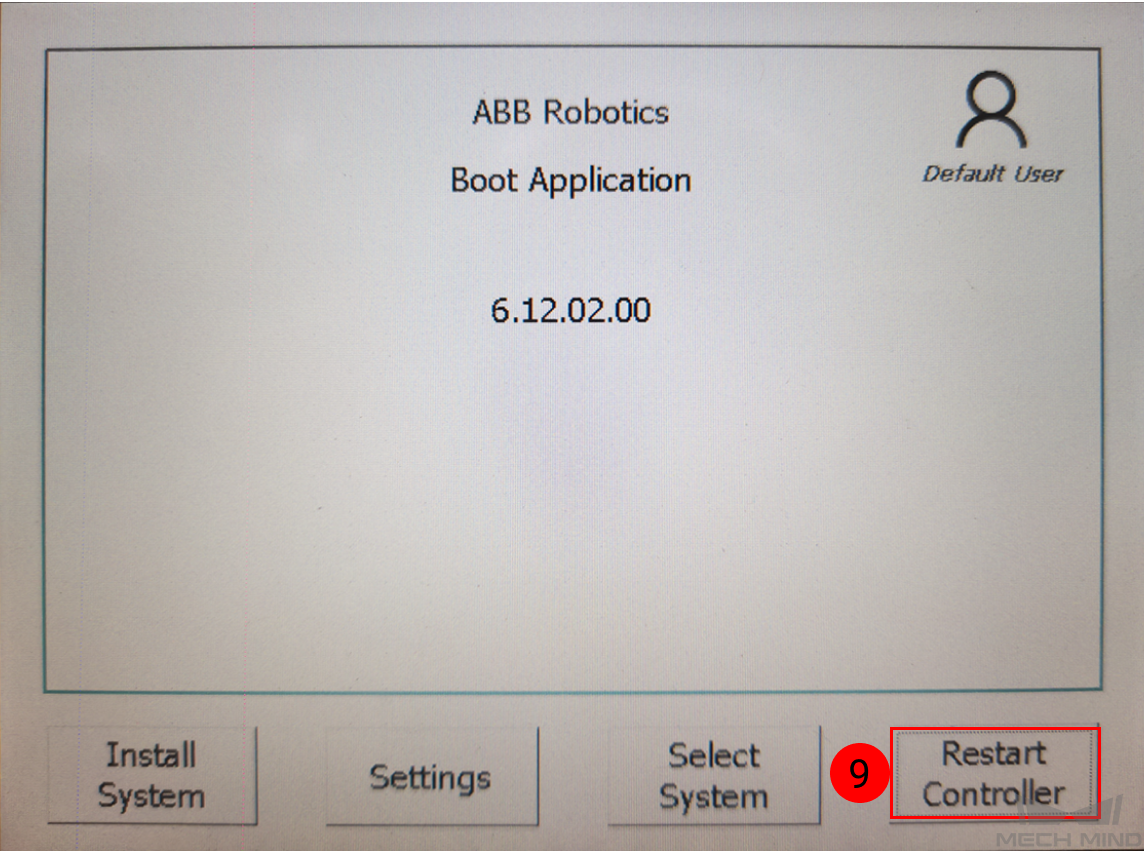Tap the Install System button
The height and width of the screenshot is (851, 1144).
(152, 775)
